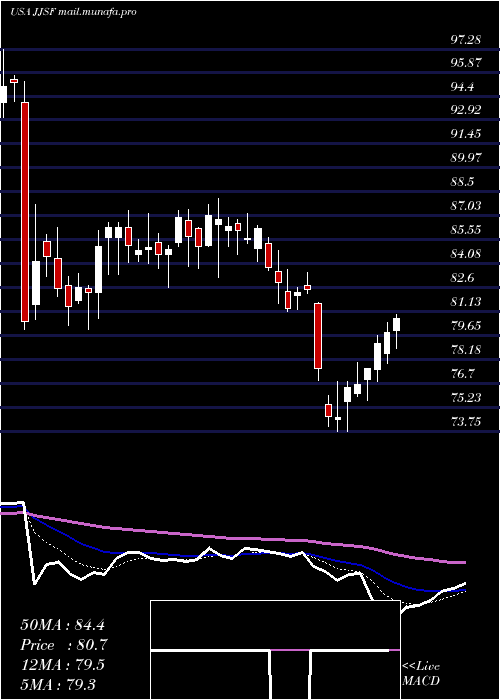Click the 75.23 price axis label

(x=466, y=398)
